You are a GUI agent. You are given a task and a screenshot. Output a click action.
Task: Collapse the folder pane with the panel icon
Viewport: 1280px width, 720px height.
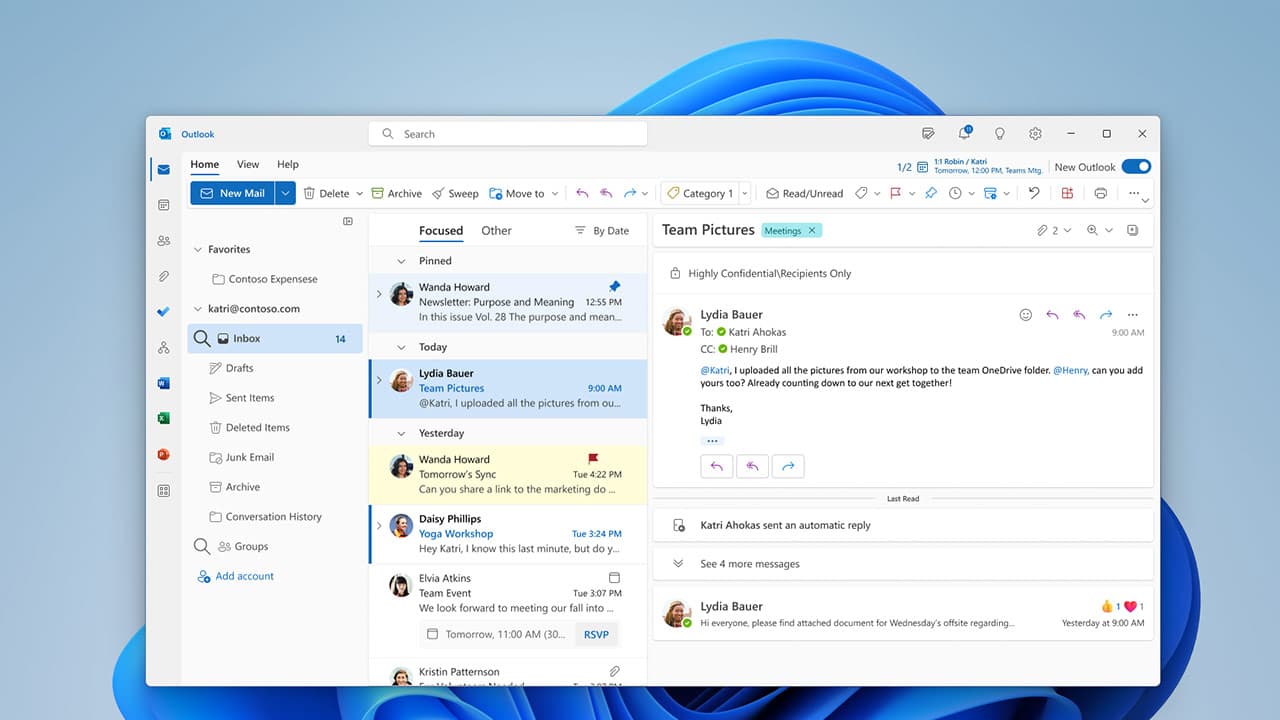coord(348,221)
